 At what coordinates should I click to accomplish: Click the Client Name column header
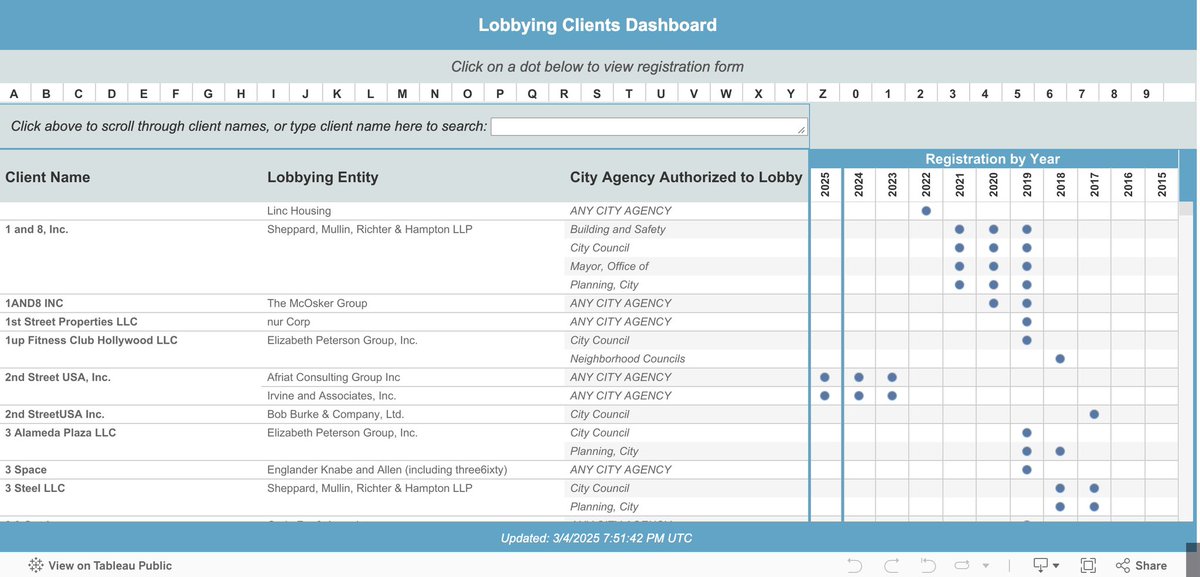[47, 177]
